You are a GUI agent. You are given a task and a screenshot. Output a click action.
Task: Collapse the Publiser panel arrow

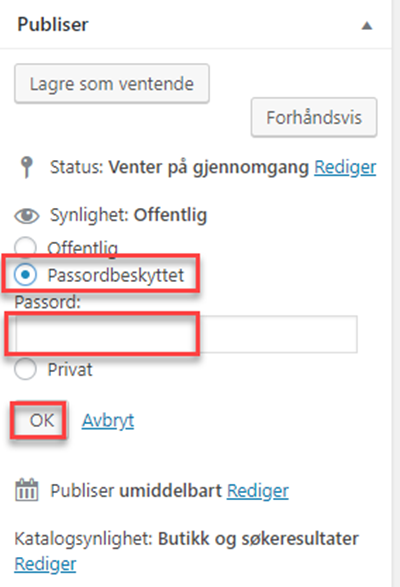pos(367,25)
